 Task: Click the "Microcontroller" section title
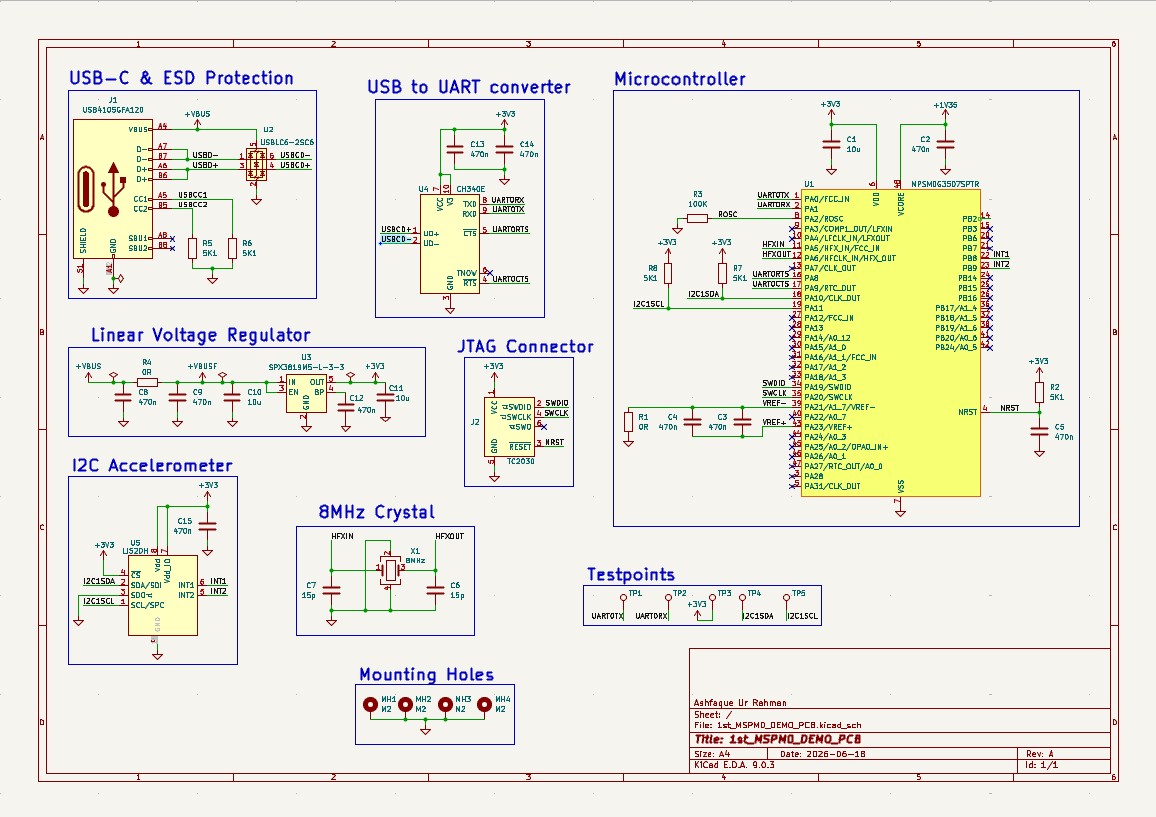coord(680,79)
